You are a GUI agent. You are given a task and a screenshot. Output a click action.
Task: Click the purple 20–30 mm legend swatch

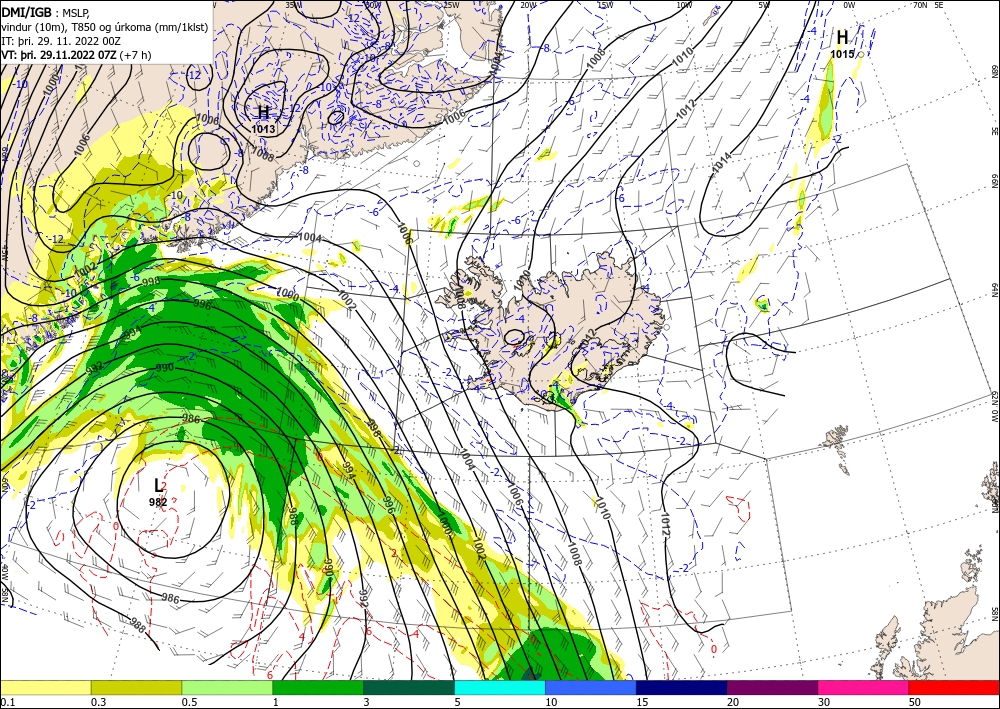[x=772, y=688]
